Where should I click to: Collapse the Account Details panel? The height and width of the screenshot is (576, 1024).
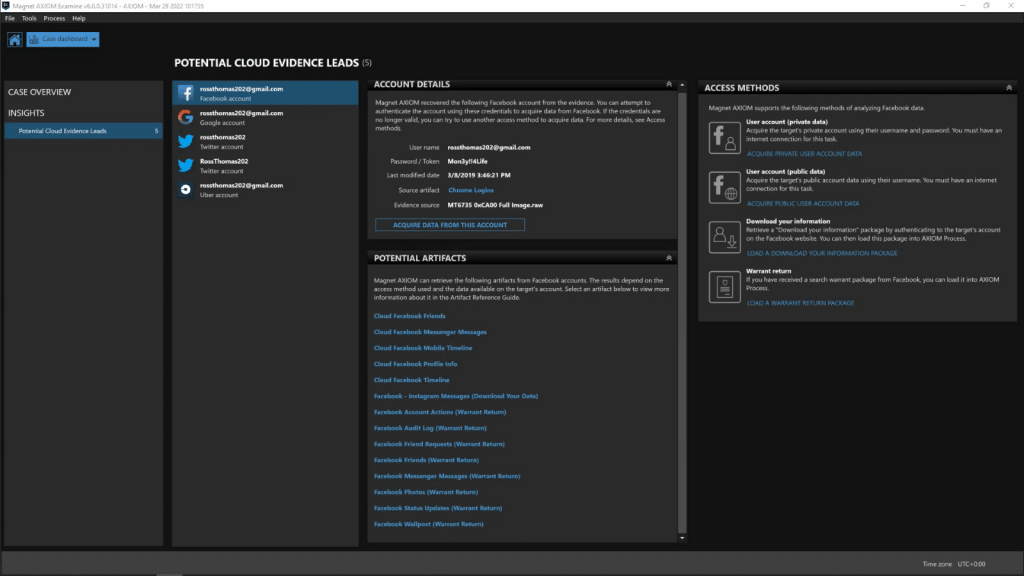click(x=667, y=84)
